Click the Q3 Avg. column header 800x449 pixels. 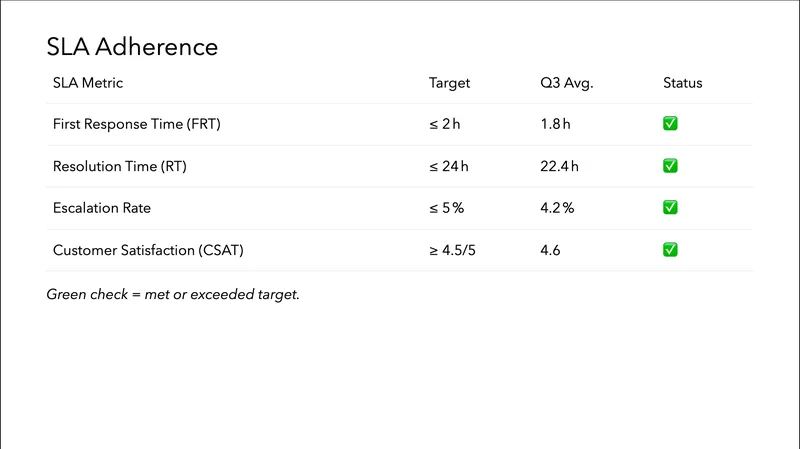point(566,83)
